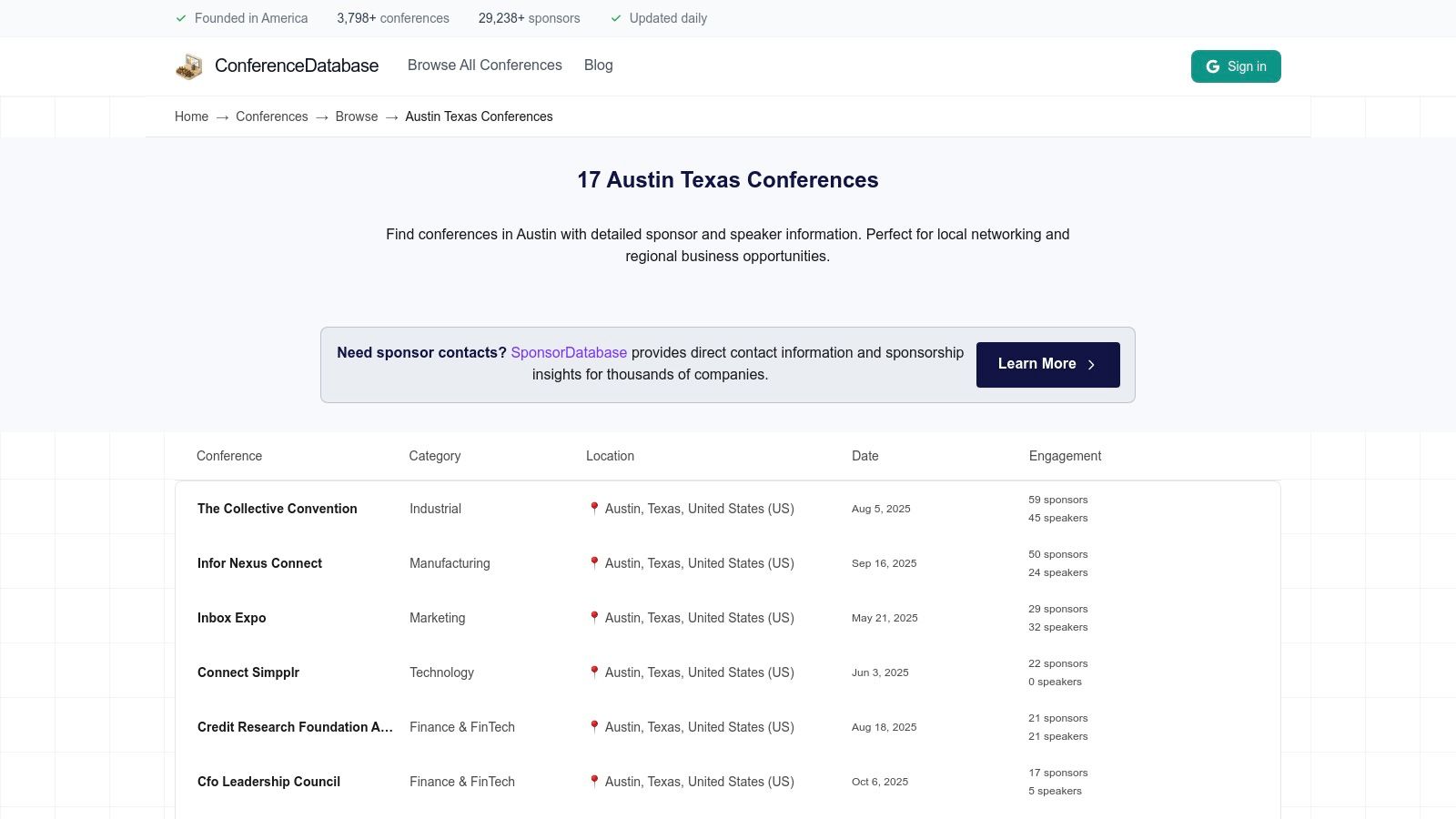Click location pin in Inbox Expo row

click(594, 618)
